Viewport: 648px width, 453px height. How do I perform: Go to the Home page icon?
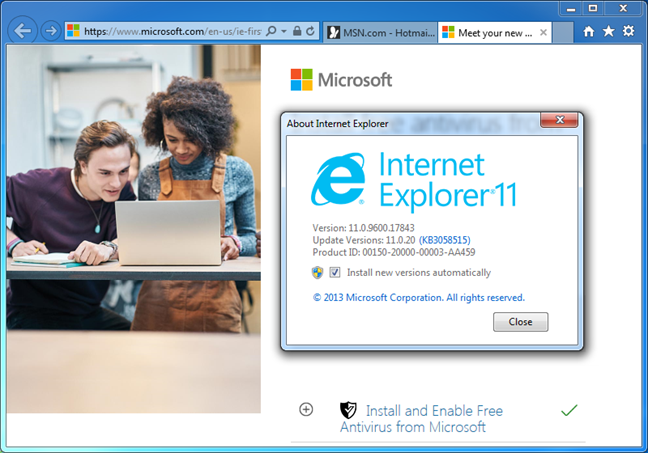[588, 31]
